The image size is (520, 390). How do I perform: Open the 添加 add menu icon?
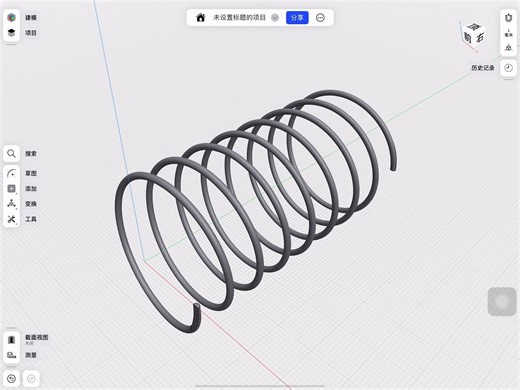click(x=11, y=189)
